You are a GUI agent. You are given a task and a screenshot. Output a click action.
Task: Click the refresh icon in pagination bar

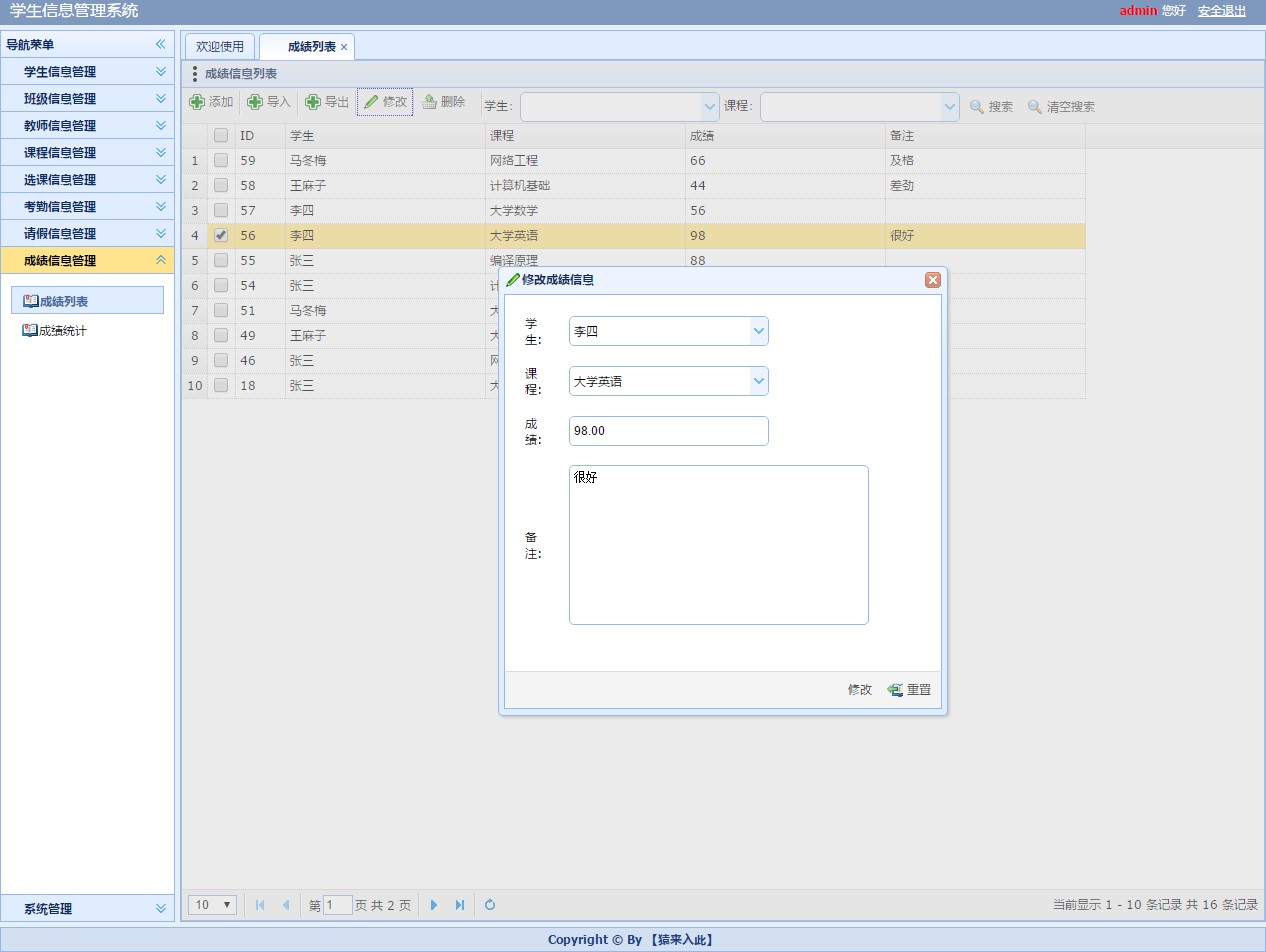tap(490, 905)
